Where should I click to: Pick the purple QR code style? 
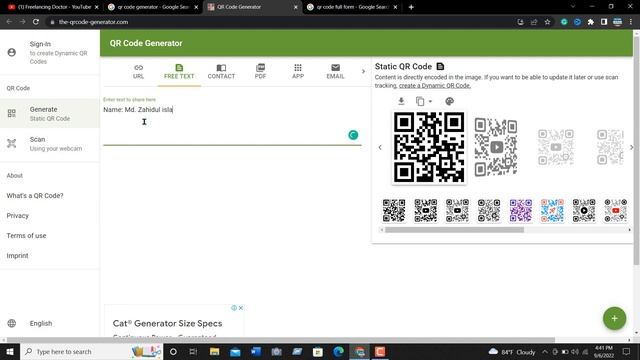[x=521, y=211]
